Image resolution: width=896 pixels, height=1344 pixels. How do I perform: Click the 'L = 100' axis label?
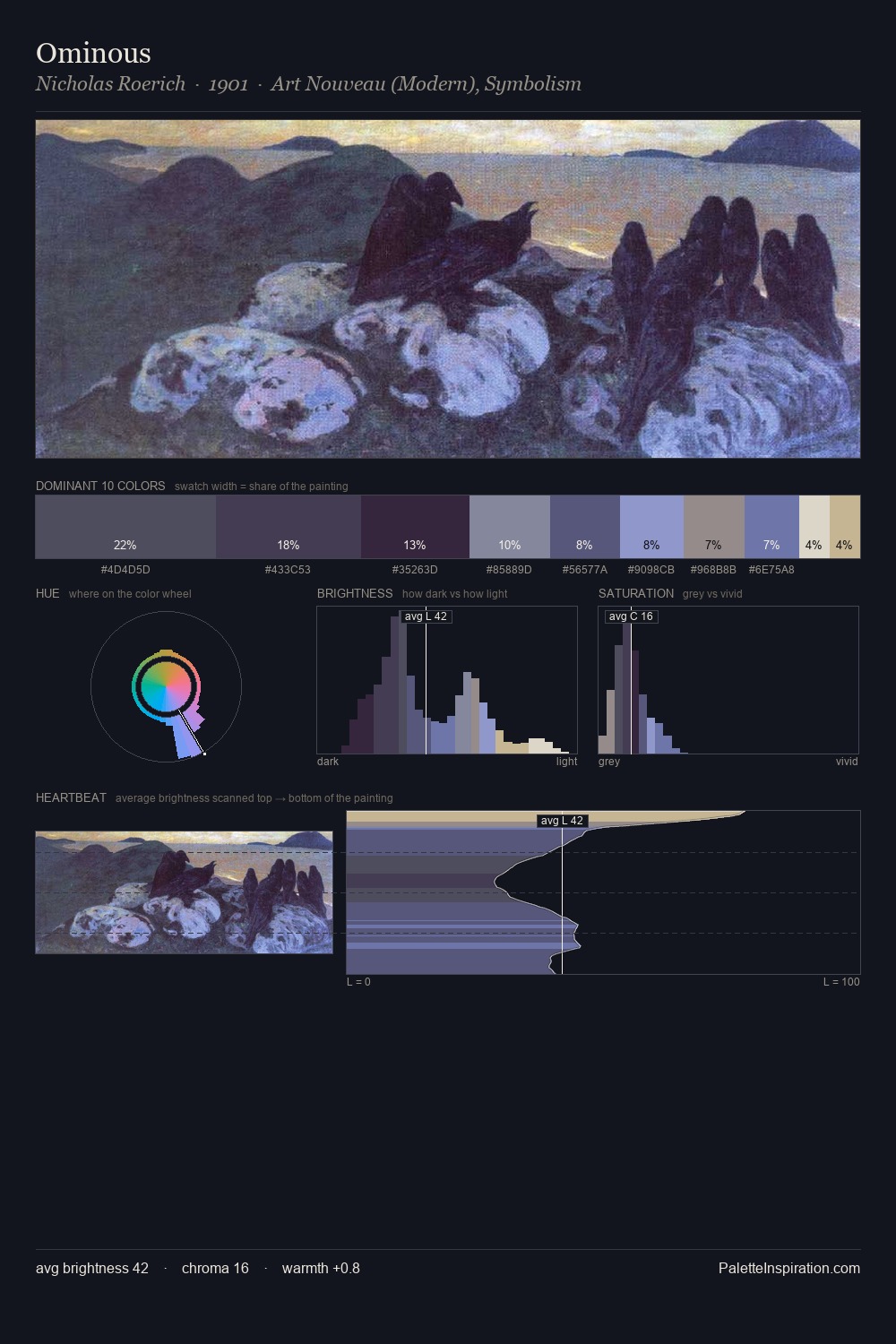(x=841, y=982)
